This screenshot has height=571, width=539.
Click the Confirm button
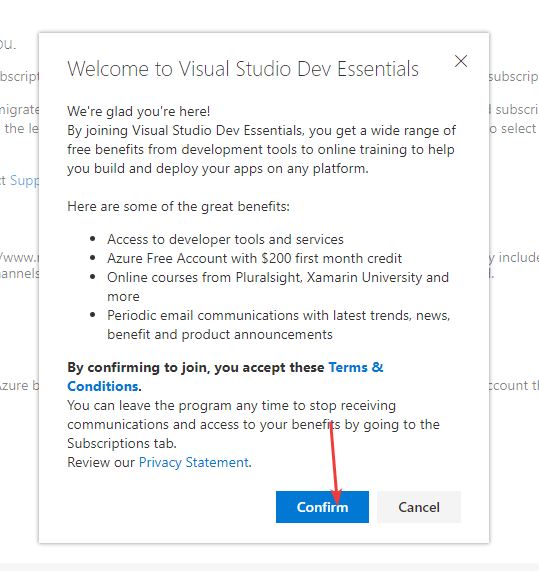322,507
